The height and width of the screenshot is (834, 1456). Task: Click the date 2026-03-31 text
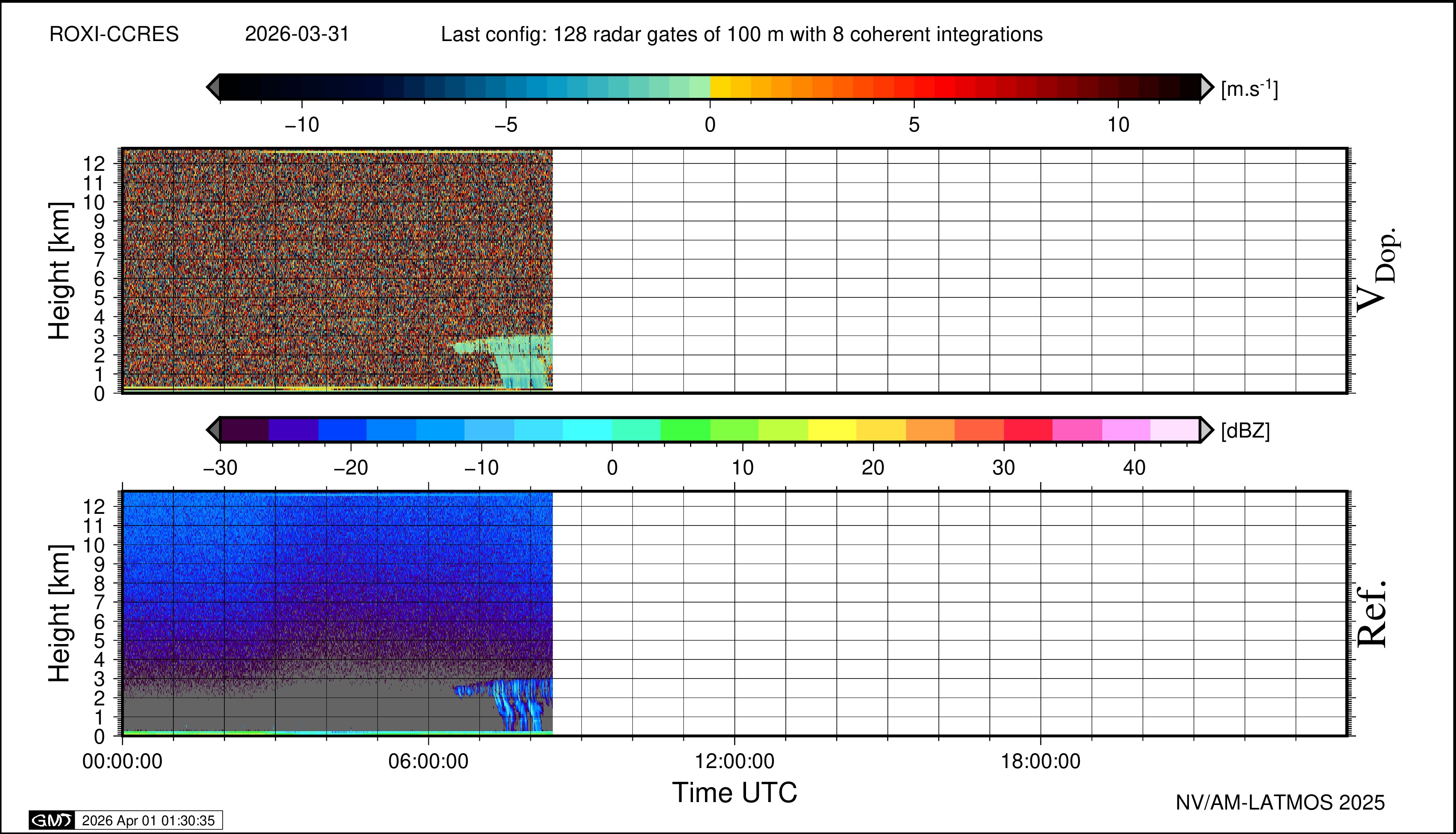coord(297,34)
